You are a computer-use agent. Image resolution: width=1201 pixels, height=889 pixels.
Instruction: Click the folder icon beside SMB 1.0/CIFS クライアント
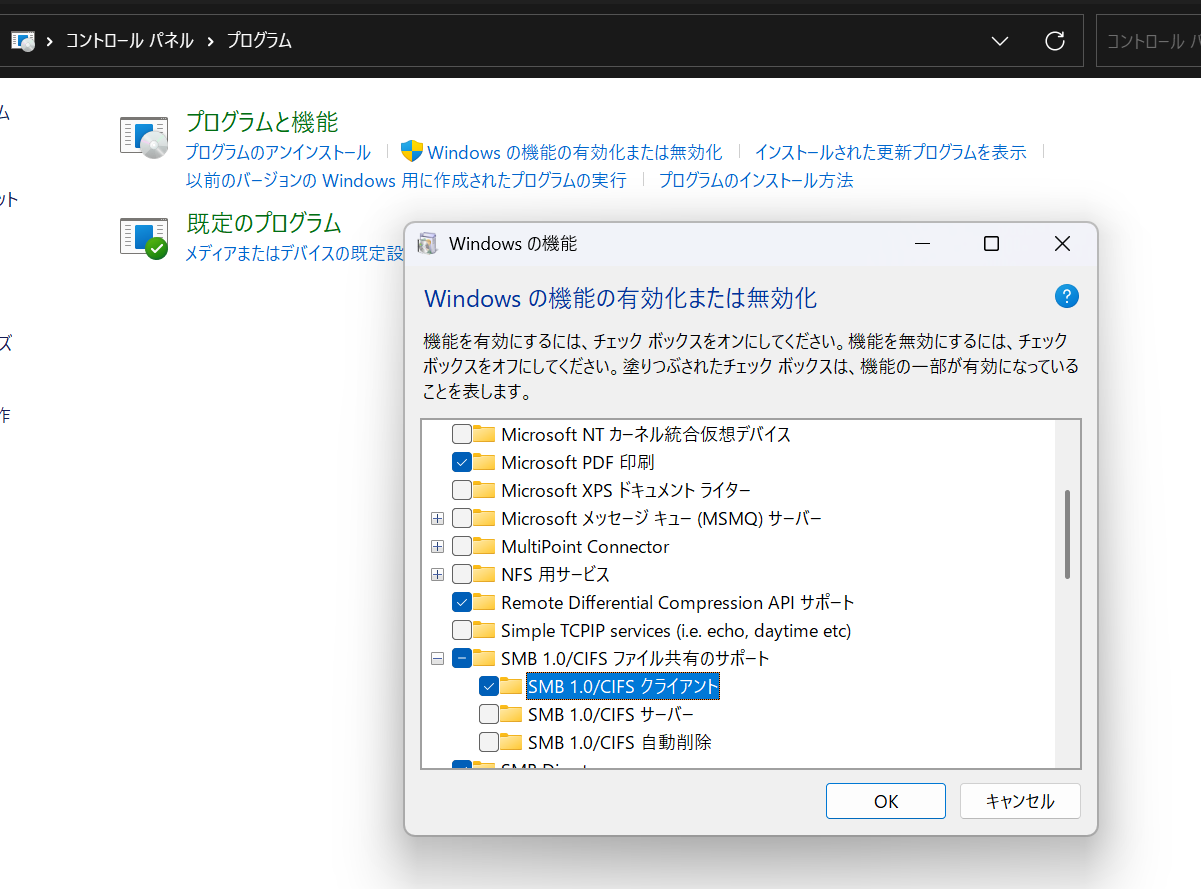click(x=512, y=686)
